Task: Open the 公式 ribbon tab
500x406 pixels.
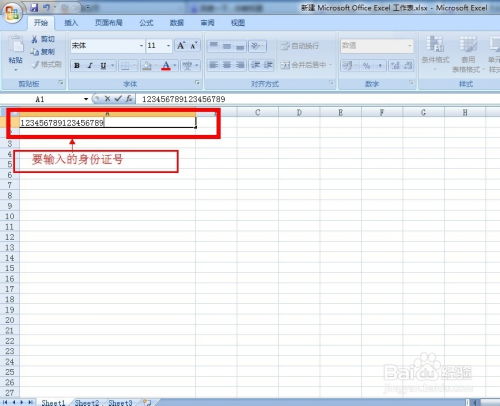Action: click(x=146, y=23)
